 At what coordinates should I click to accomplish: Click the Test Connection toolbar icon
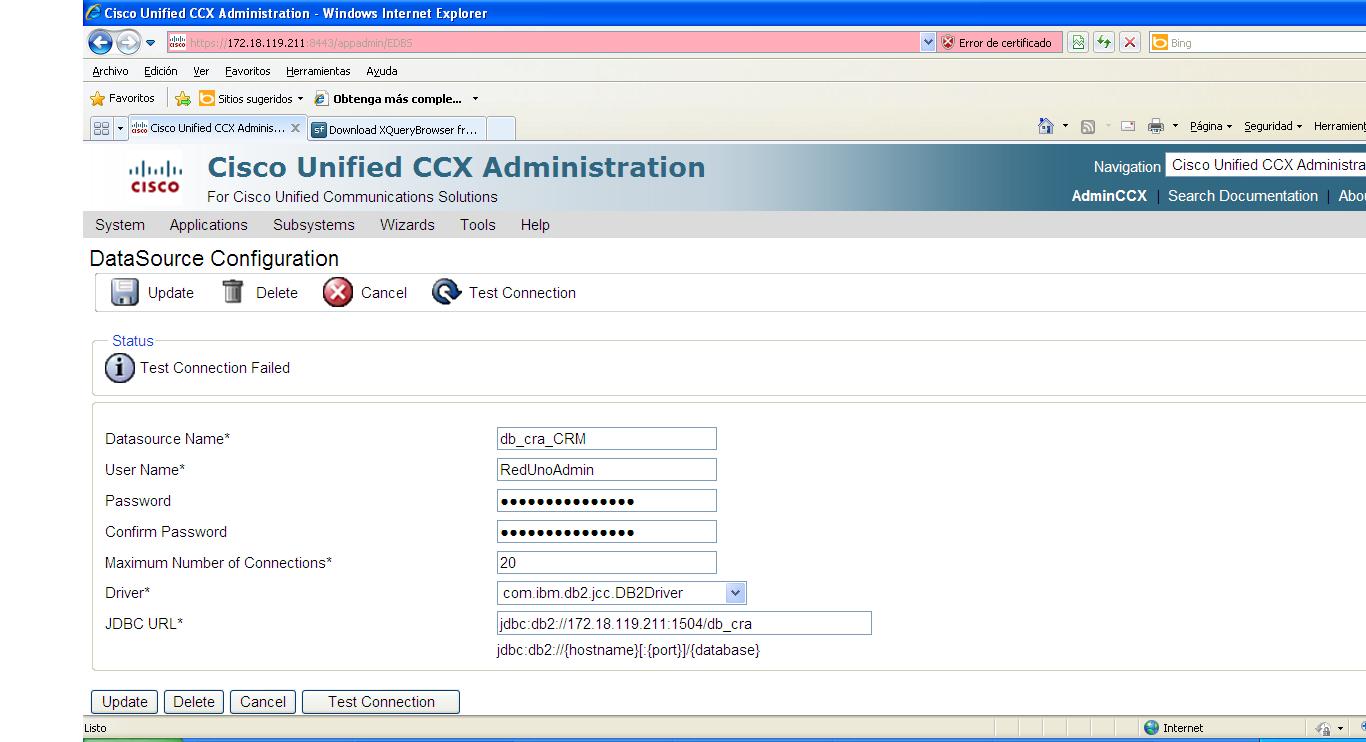(446, 292)
